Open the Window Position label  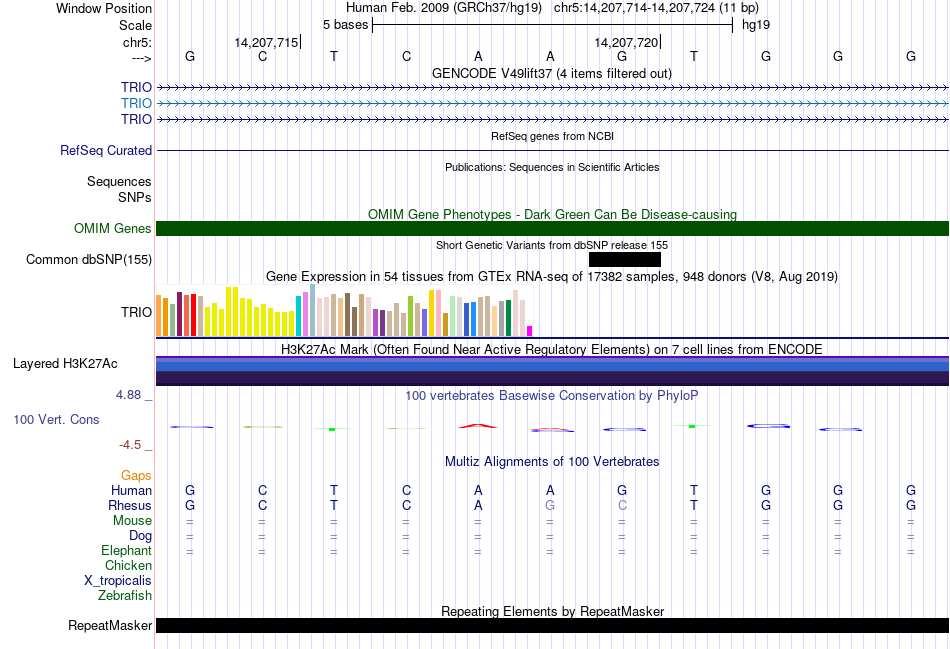(x=104, y=8)
